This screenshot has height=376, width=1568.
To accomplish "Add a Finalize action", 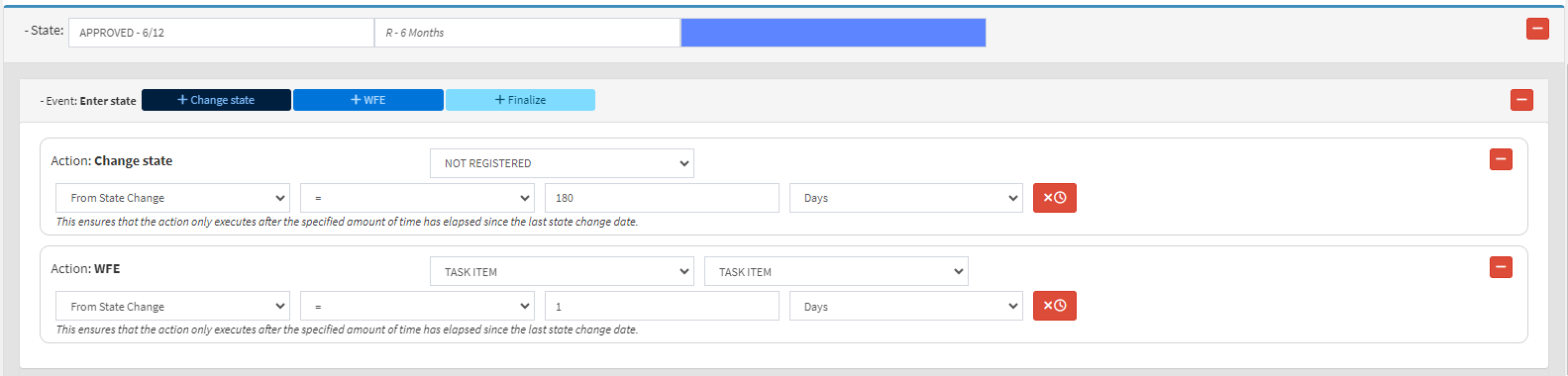I will click(520, 100).
